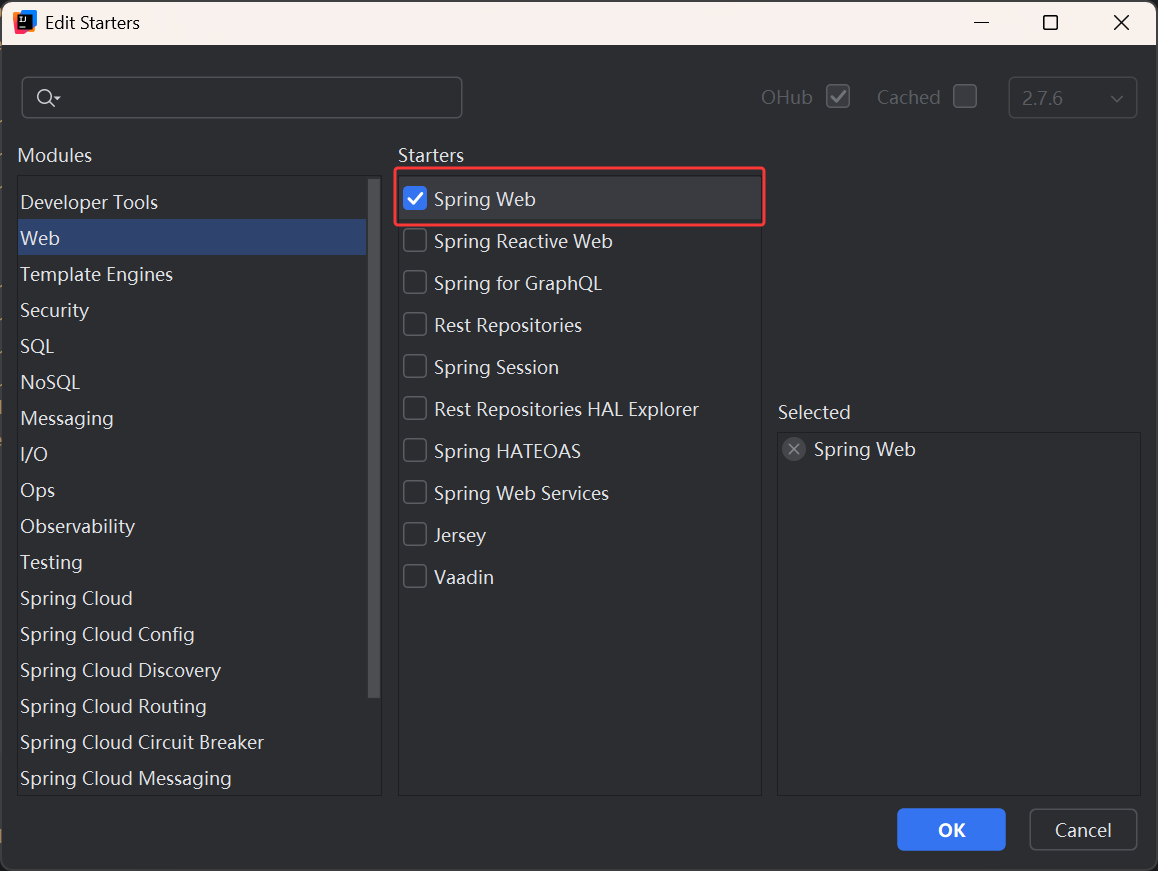
Task: Select the NoSQL module
Action: coord(192,382)
